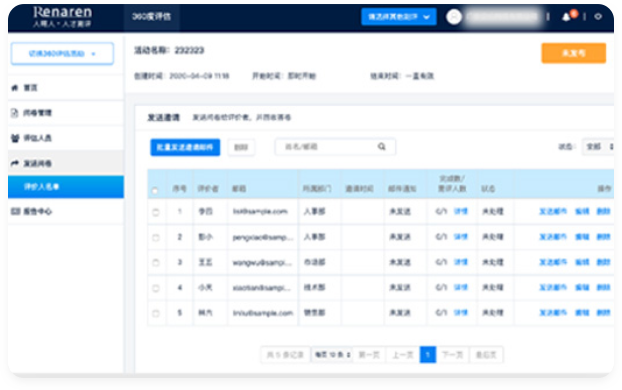Open the status filter dropdown showing 全部

(x=598, y=147)
